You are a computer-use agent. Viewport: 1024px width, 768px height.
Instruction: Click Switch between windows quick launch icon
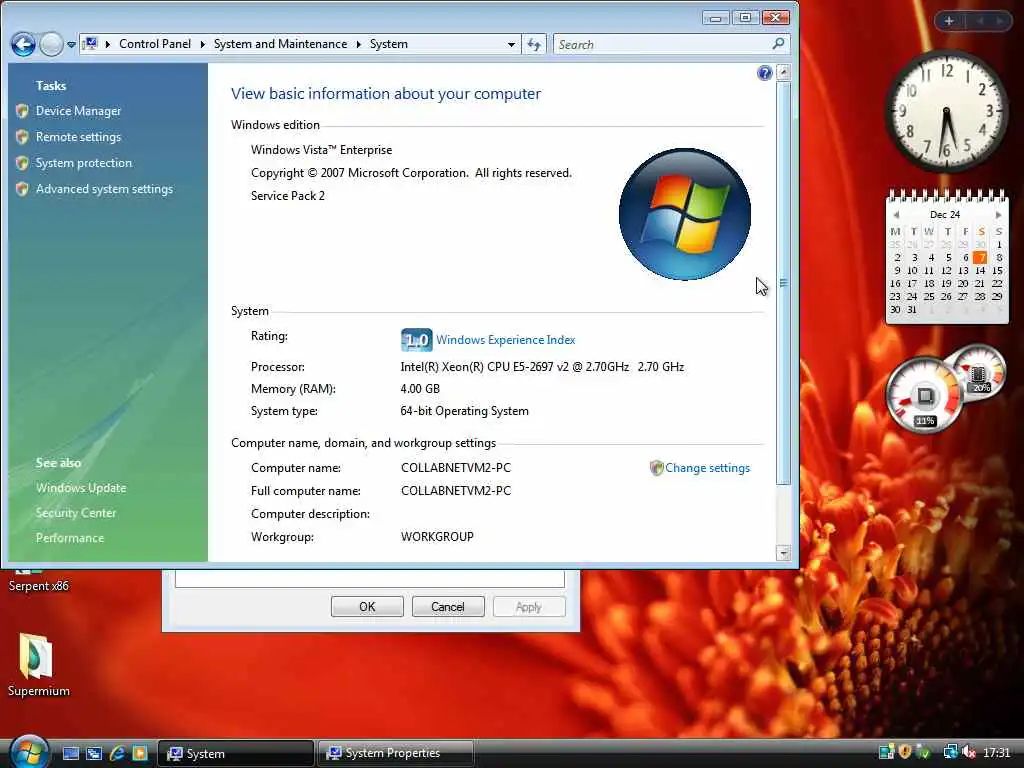pos(94,753)
